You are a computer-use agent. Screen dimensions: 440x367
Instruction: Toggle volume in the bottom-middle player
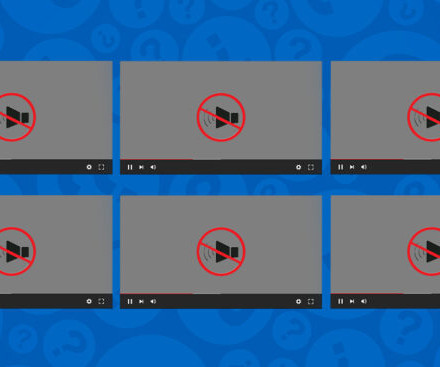click(153, 301)
